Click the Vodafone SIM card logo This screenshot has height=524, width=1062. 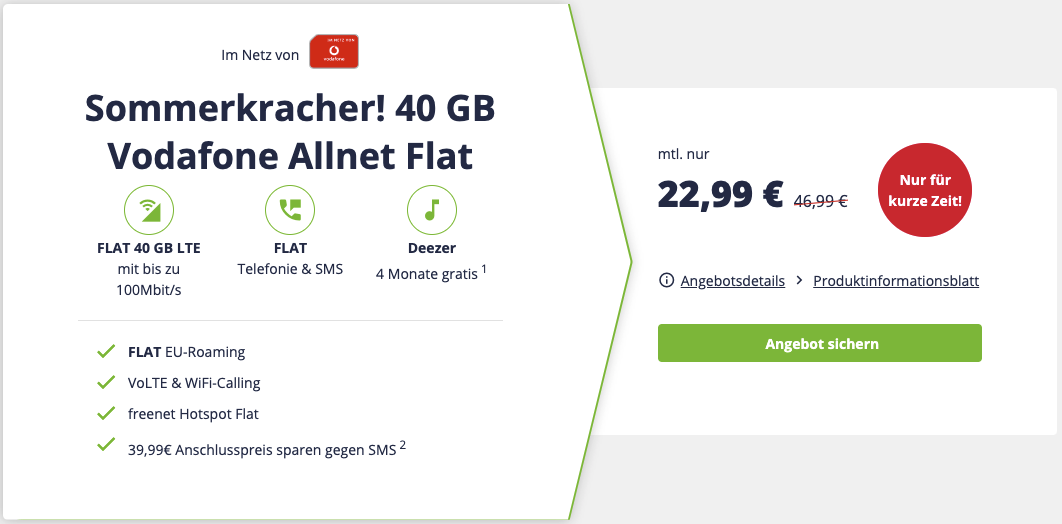pos(334,52)
